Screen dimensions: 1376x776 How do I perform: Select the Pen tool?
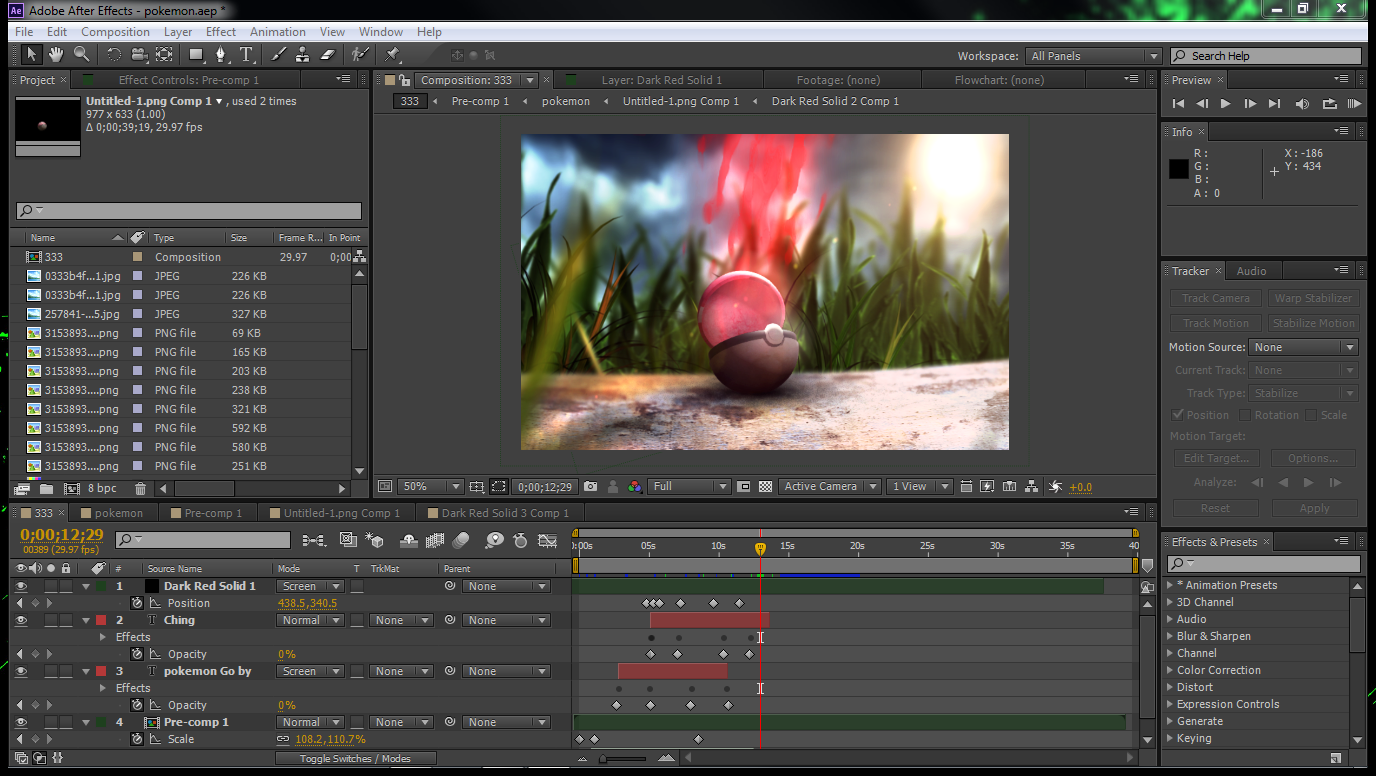pyautogui.click(x=221, y=54)
